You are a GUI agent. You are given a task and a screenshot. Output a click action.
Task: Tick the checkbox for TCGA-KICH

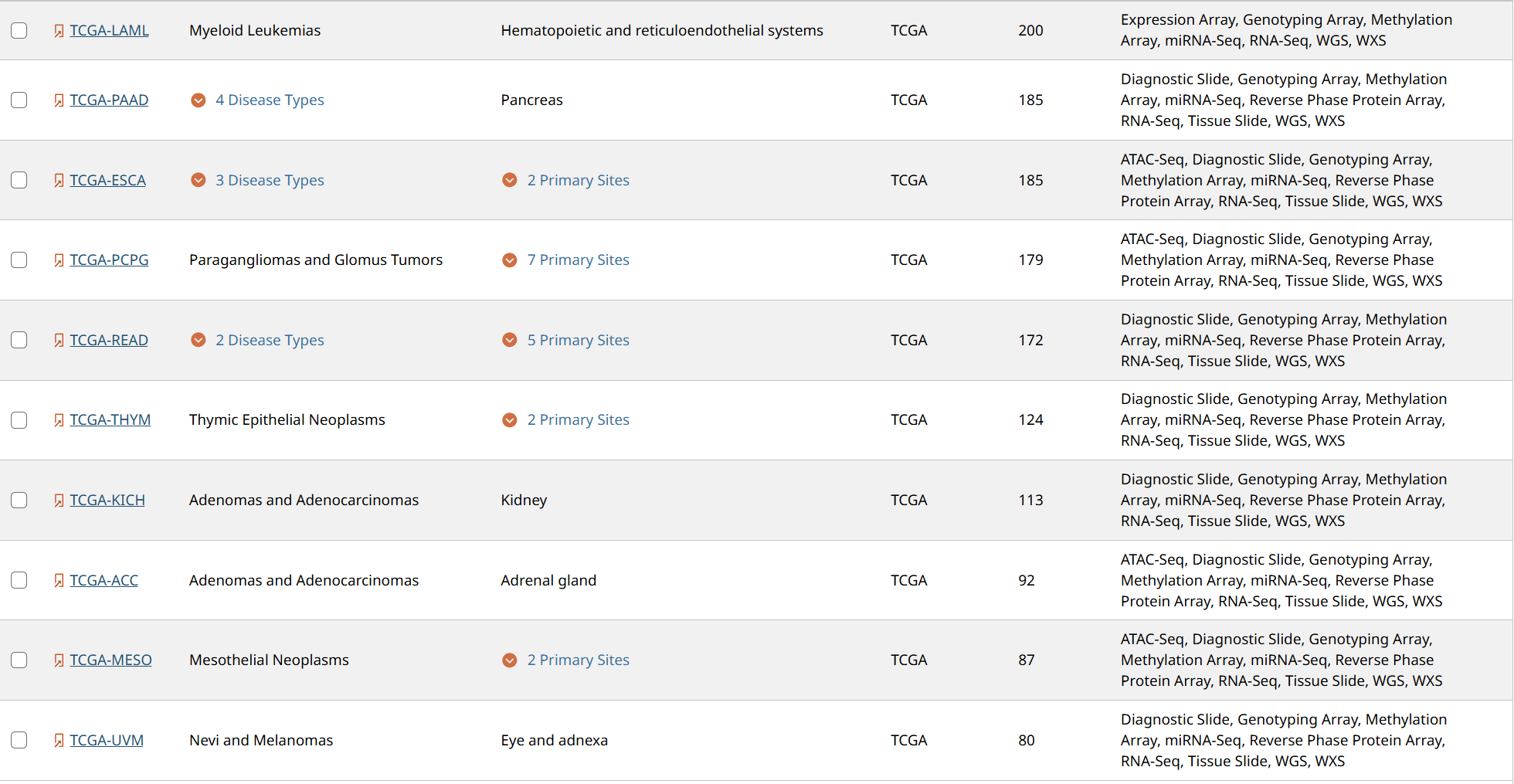19,500
